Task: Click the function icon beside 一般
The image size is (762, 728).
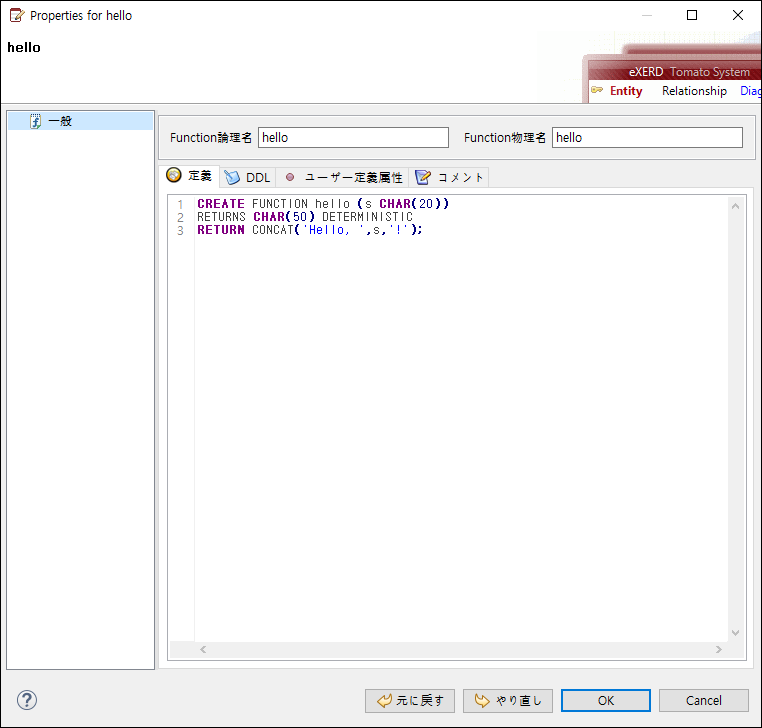Action: click(35, 121)
